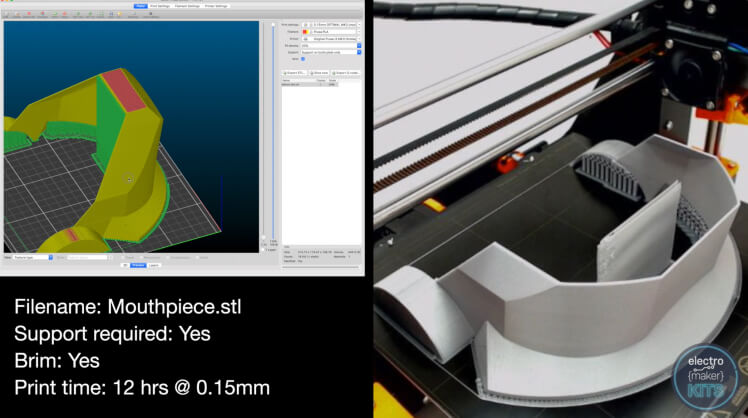The height and width of the screenshot is (418, 748).
Task: Toggle the Retractions checkbox
Action: click(142, 258)
